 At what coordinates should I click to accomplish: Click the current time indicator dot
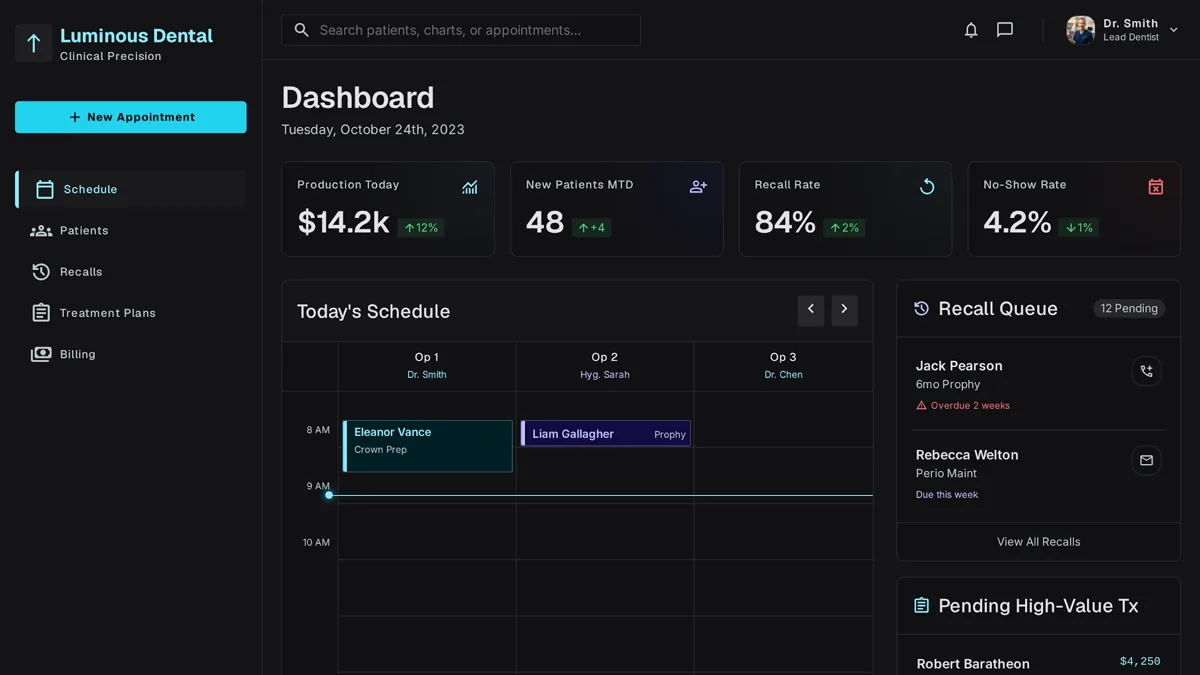pos(329,495)
